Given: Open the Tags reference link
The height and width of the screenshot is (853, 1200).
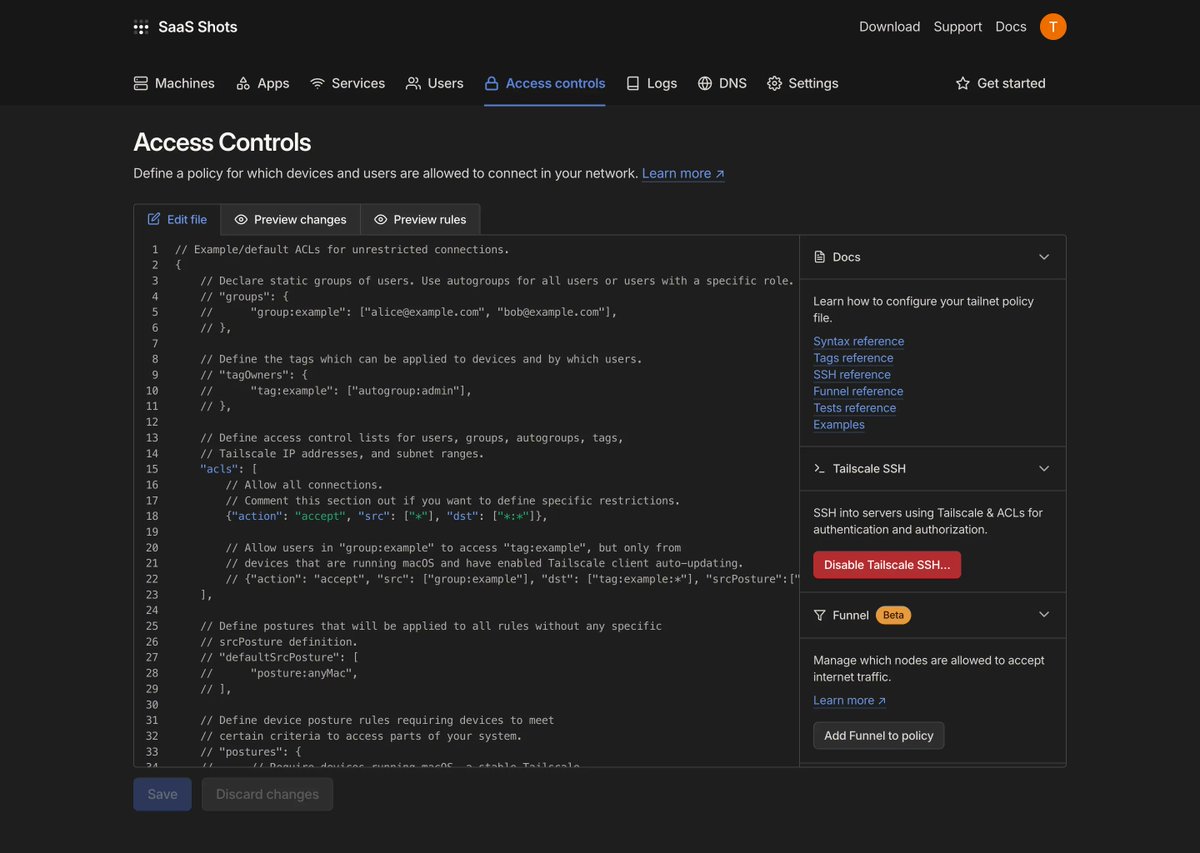Looking at the screenshot, I should pos(853,358).
